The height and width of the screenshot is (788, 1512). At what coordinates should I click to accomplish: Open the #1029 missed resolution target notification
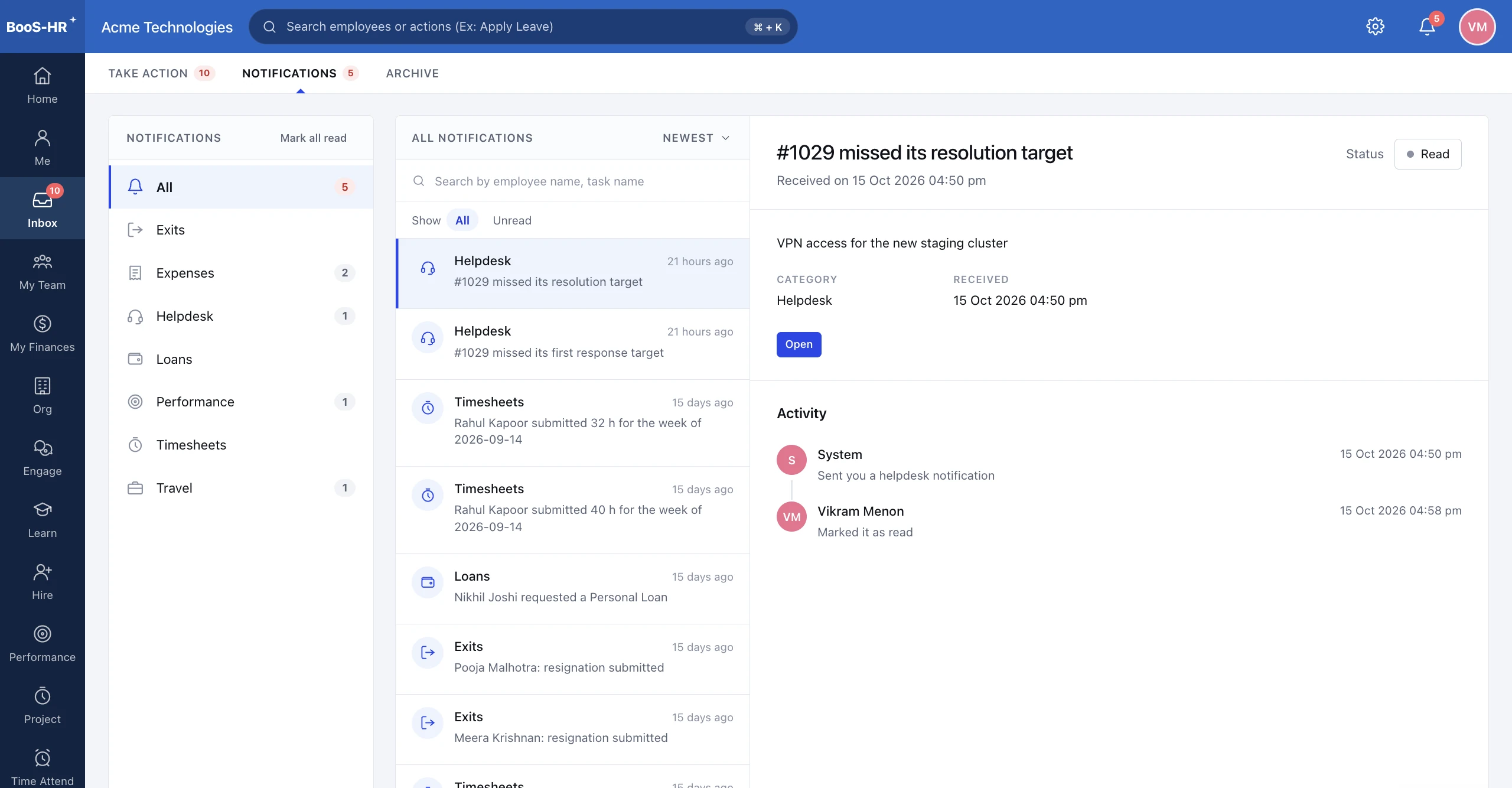click(x=573, y=273)
